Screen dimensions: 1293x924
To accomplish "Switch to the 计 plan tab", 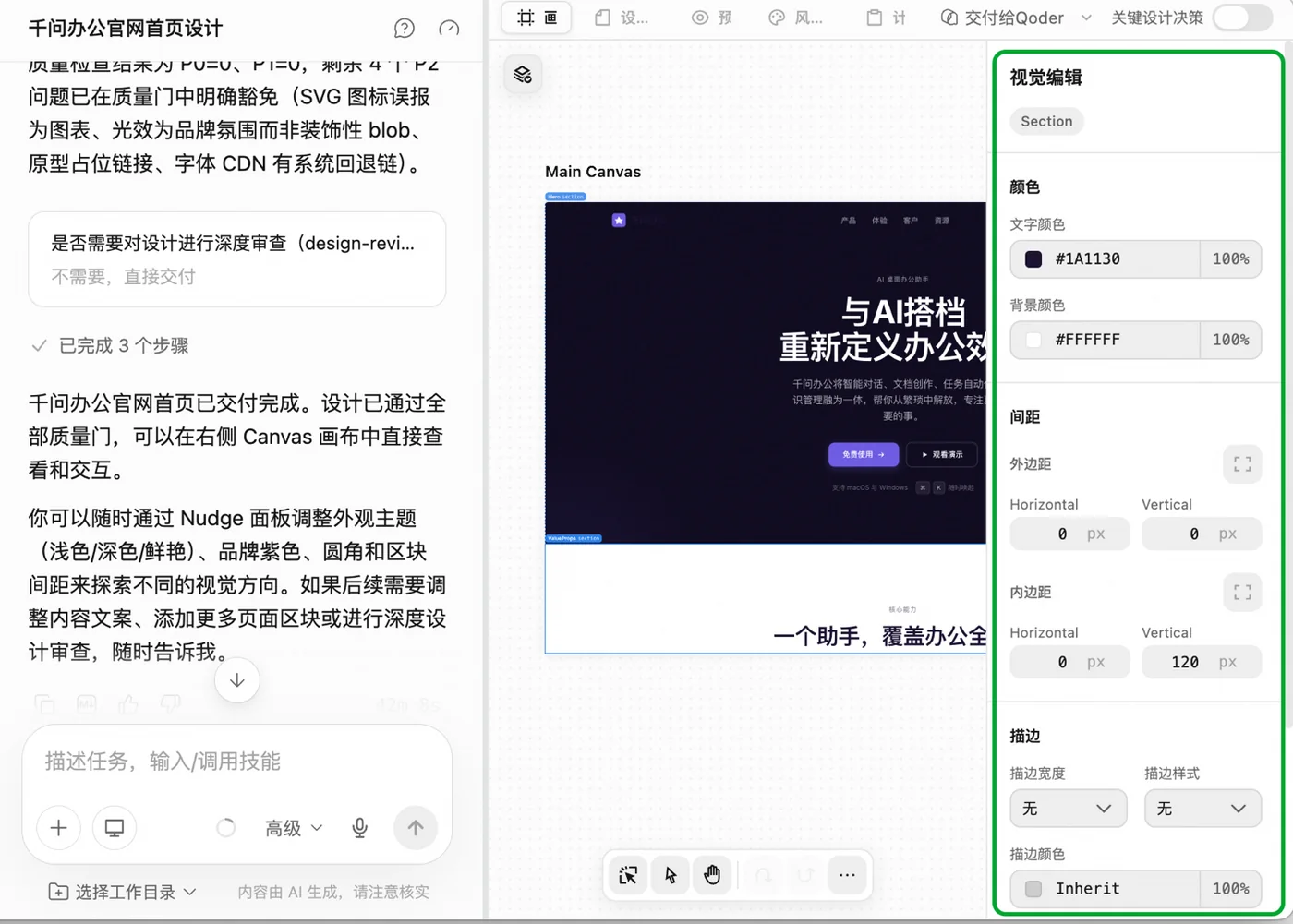I will point(886,18).
